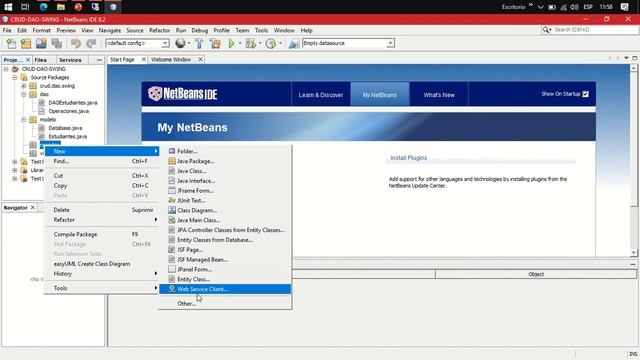Screen dimensions: 640x360
Task: Collapse the CRUD-DAO-SWING project node
Action: pos(6,69)
